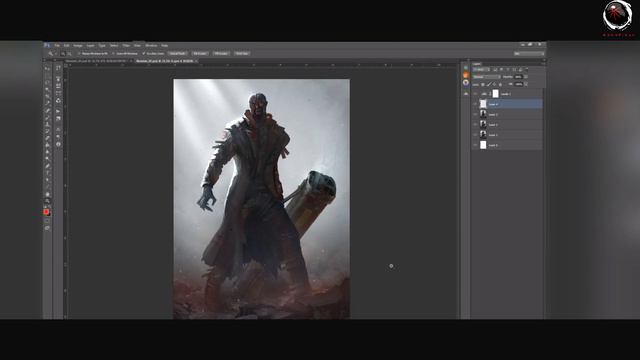This screenshot has width=640, height=360.
Task: Click the Print Size button
Action: (242, 53)
